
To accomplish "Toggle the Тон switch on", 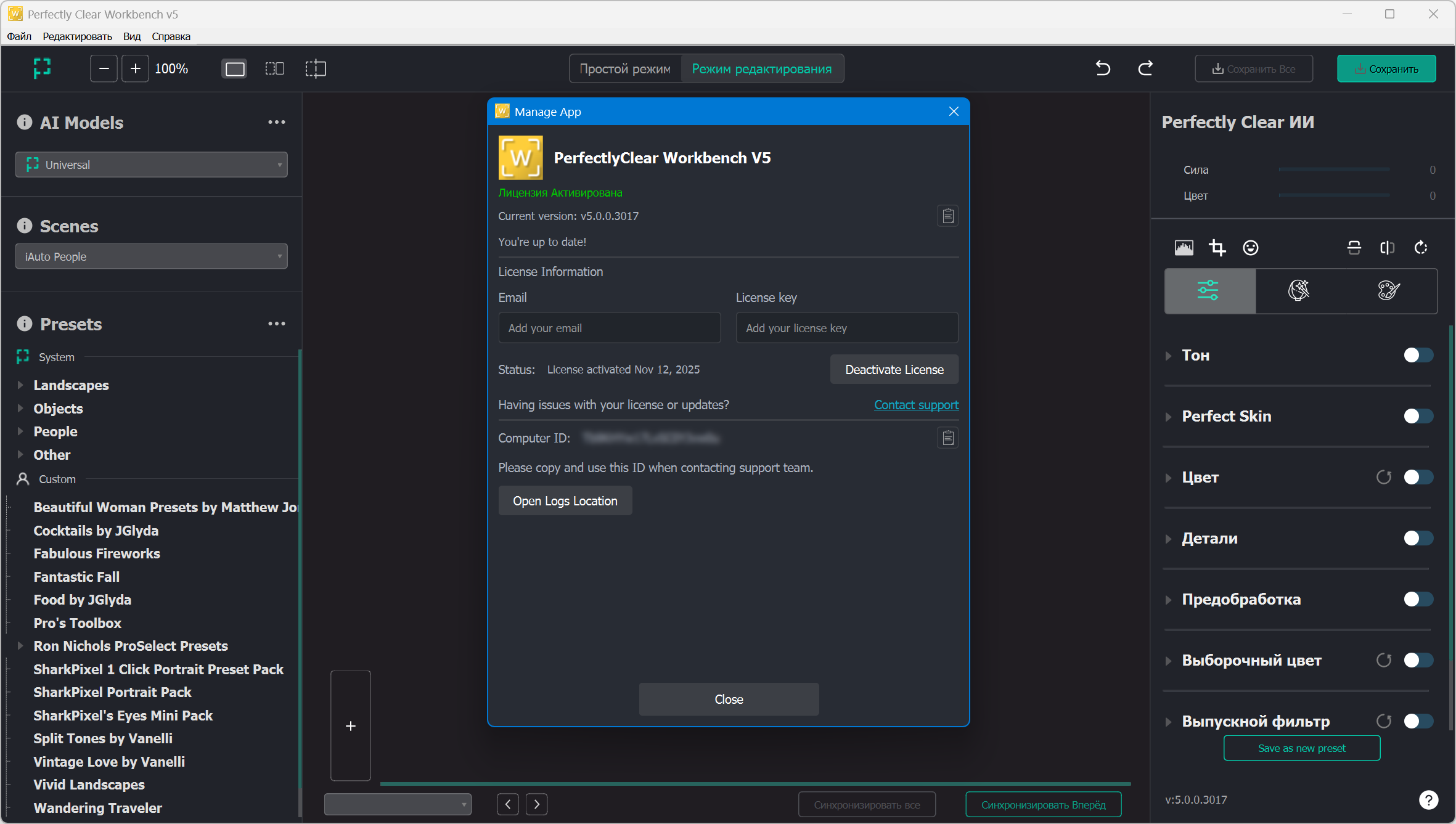I will [1418, 356].
